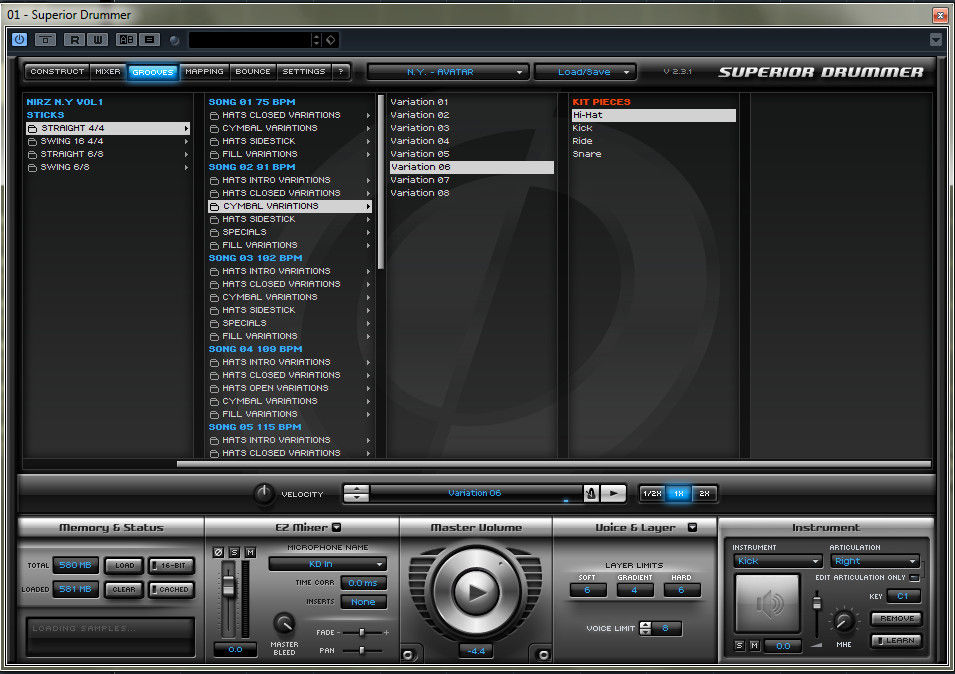Open the Load/Save dropdown menu

[x=585, y=72]
